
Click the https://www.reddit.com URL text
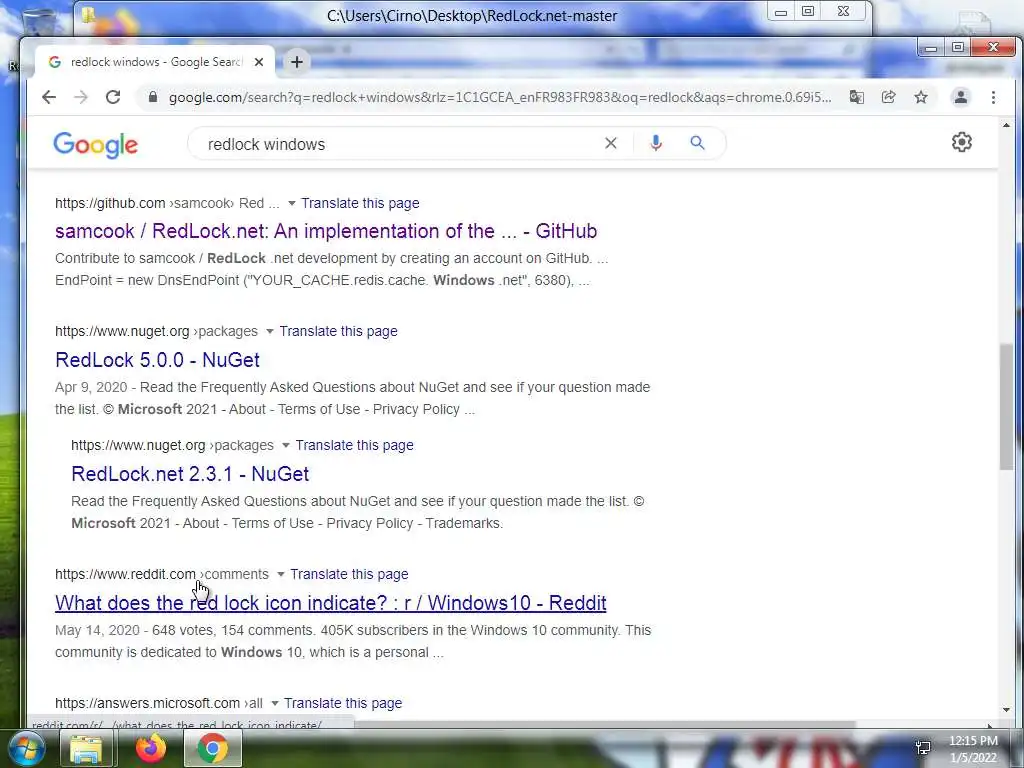pos(125,574)
